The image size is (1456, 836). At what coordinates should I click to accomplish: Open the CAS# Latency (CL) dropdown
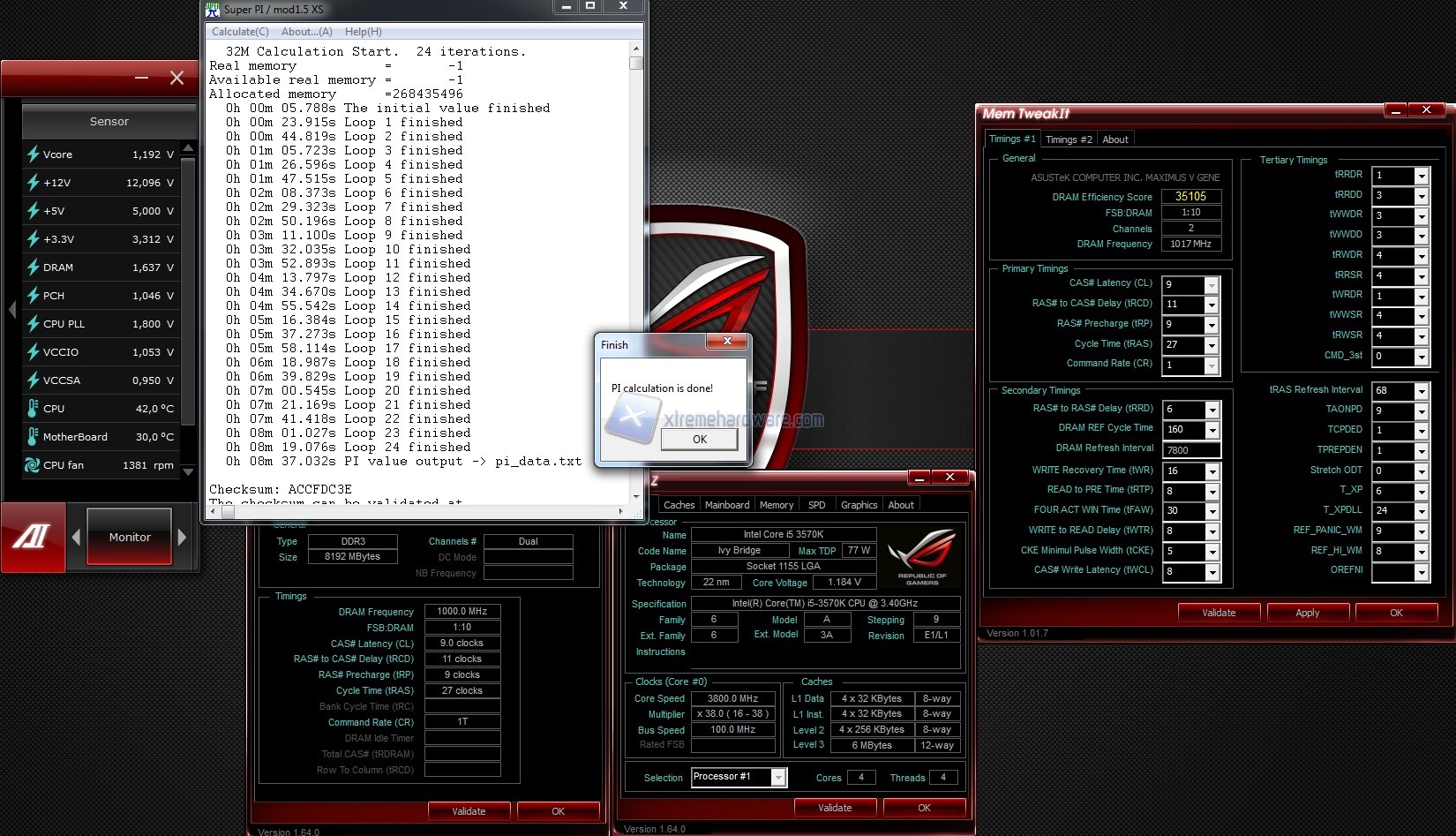(x=1212, y=284)
